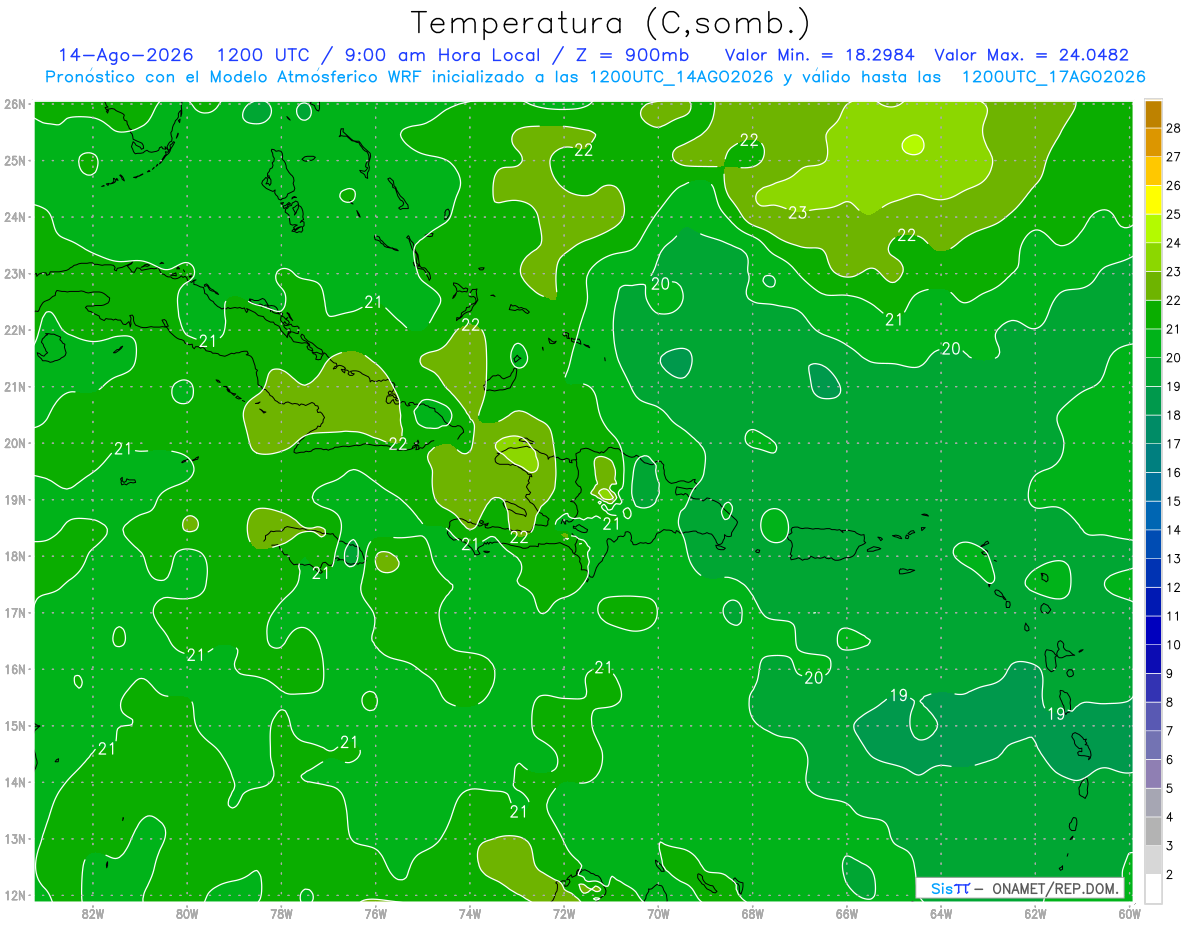Click the "23N" latitude axis label

[14, 273]
